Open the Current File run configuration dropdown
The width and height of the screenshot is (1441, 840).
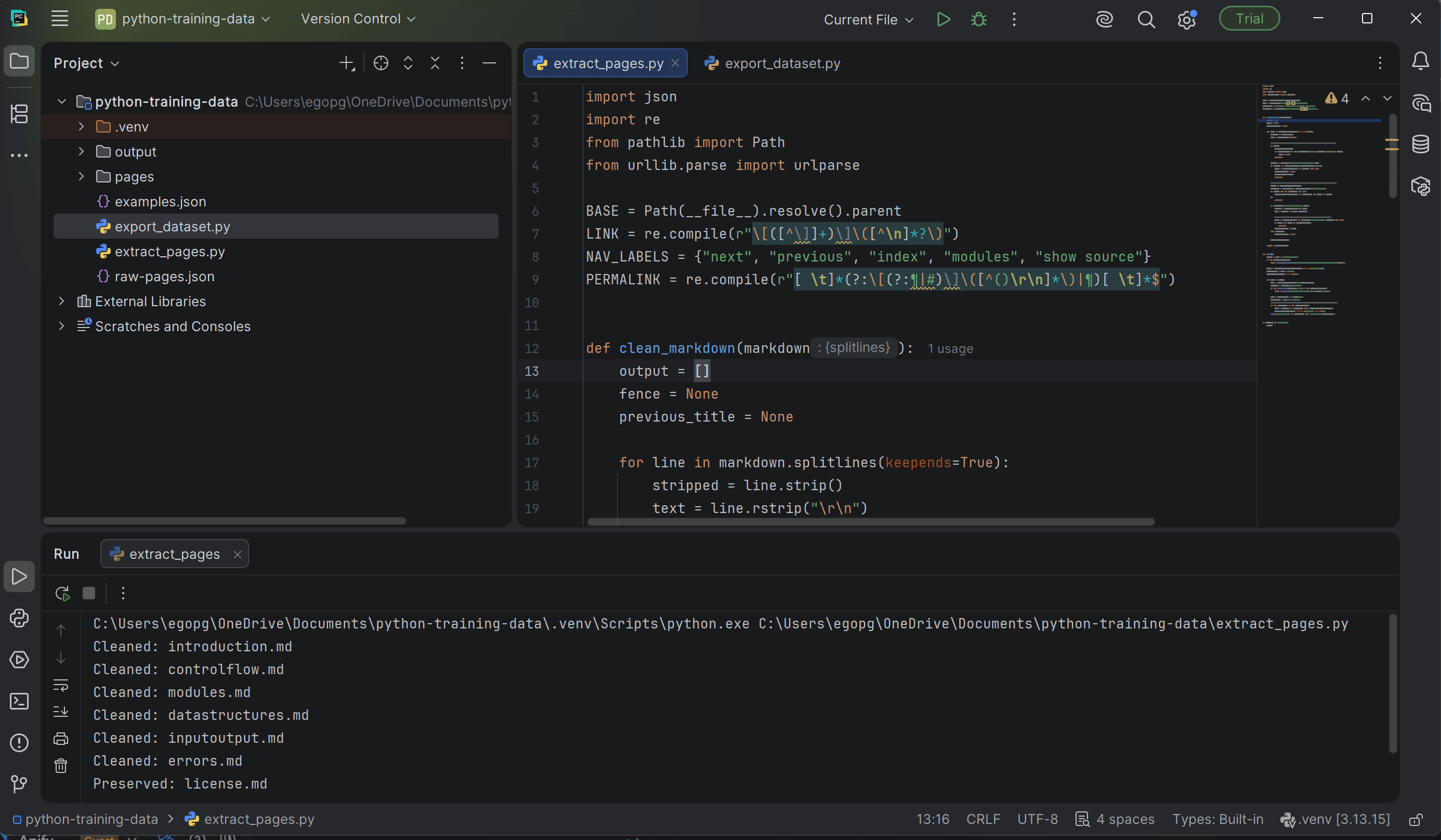point(868,19)
